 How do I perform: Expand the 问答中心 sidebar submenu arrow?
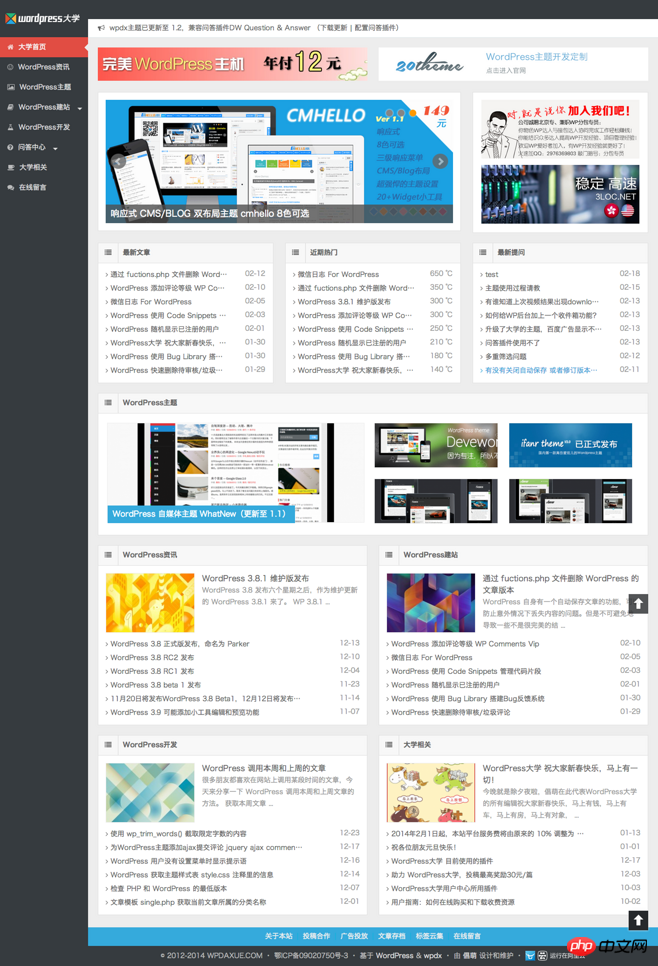(x=55, y=148)
